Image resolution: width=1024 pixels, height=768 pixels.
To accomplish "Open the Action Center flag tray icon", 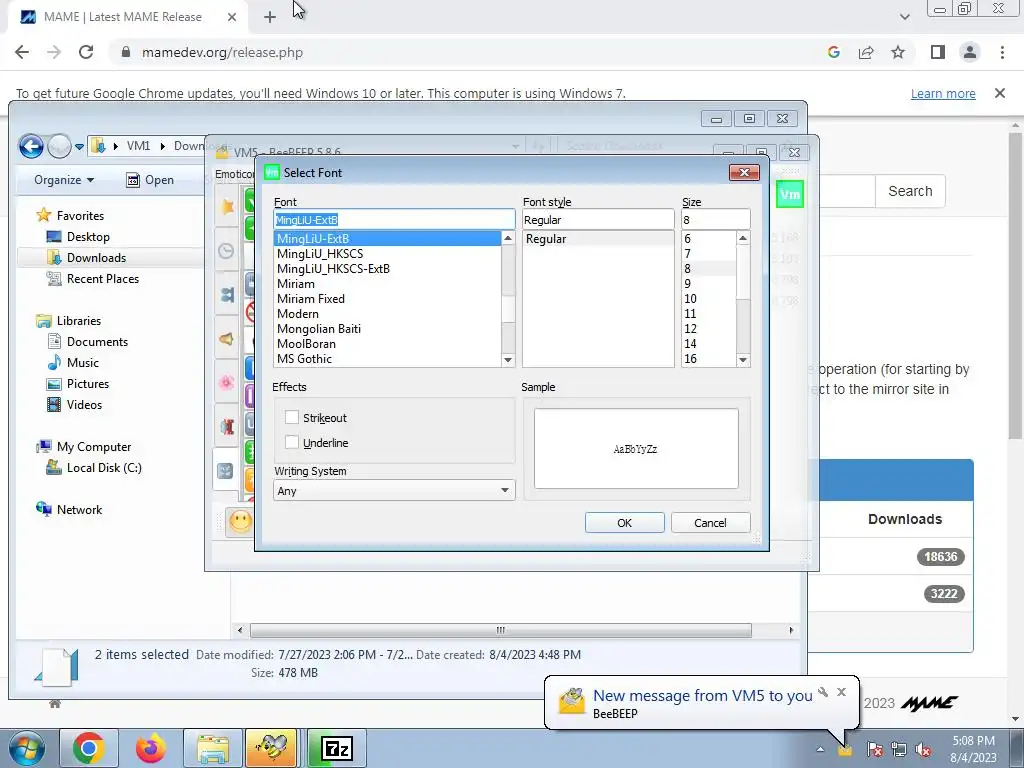I will (x=874, y=749).
